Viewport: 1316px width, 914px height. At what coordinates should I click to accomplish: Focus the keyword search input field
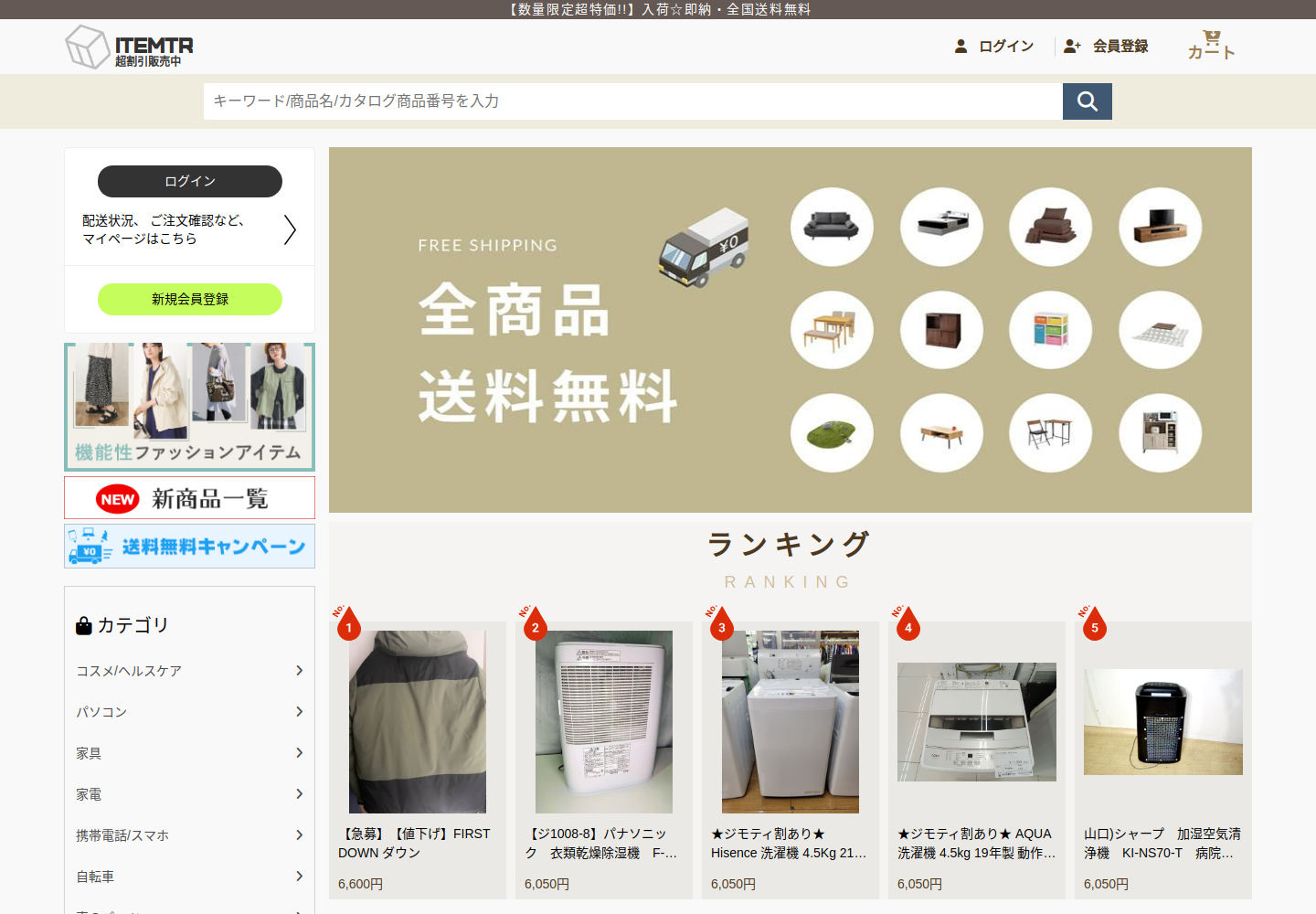633,101
